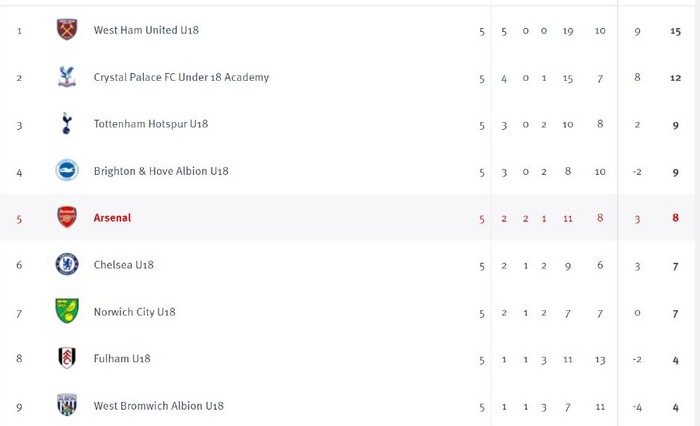
Task: Click the Crystal Palace eagle crest
Action: pyautogui.click(x=67, y=77)
